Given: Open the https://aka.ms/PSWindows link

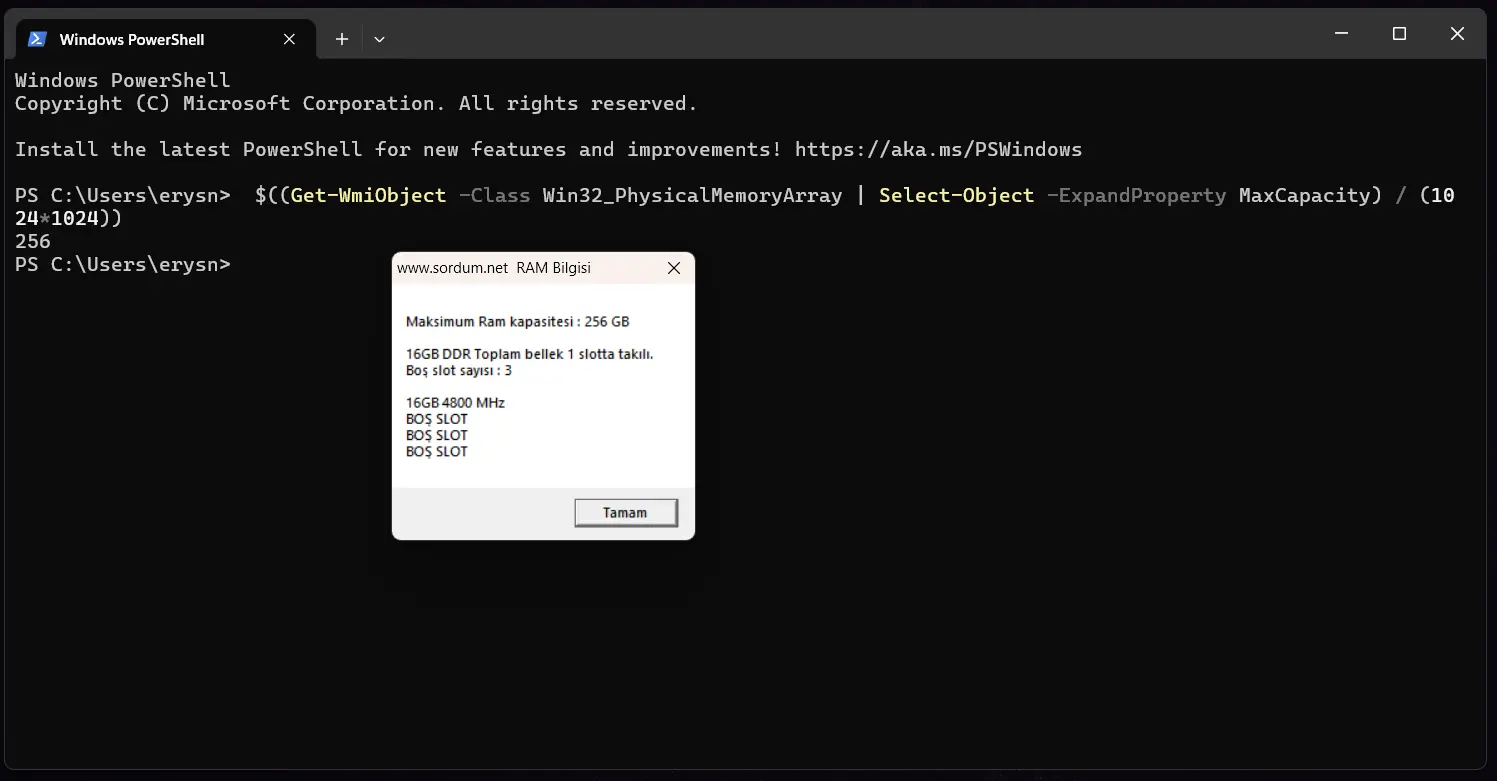Looking at the screenshot, I should click(x=938, y=150).
